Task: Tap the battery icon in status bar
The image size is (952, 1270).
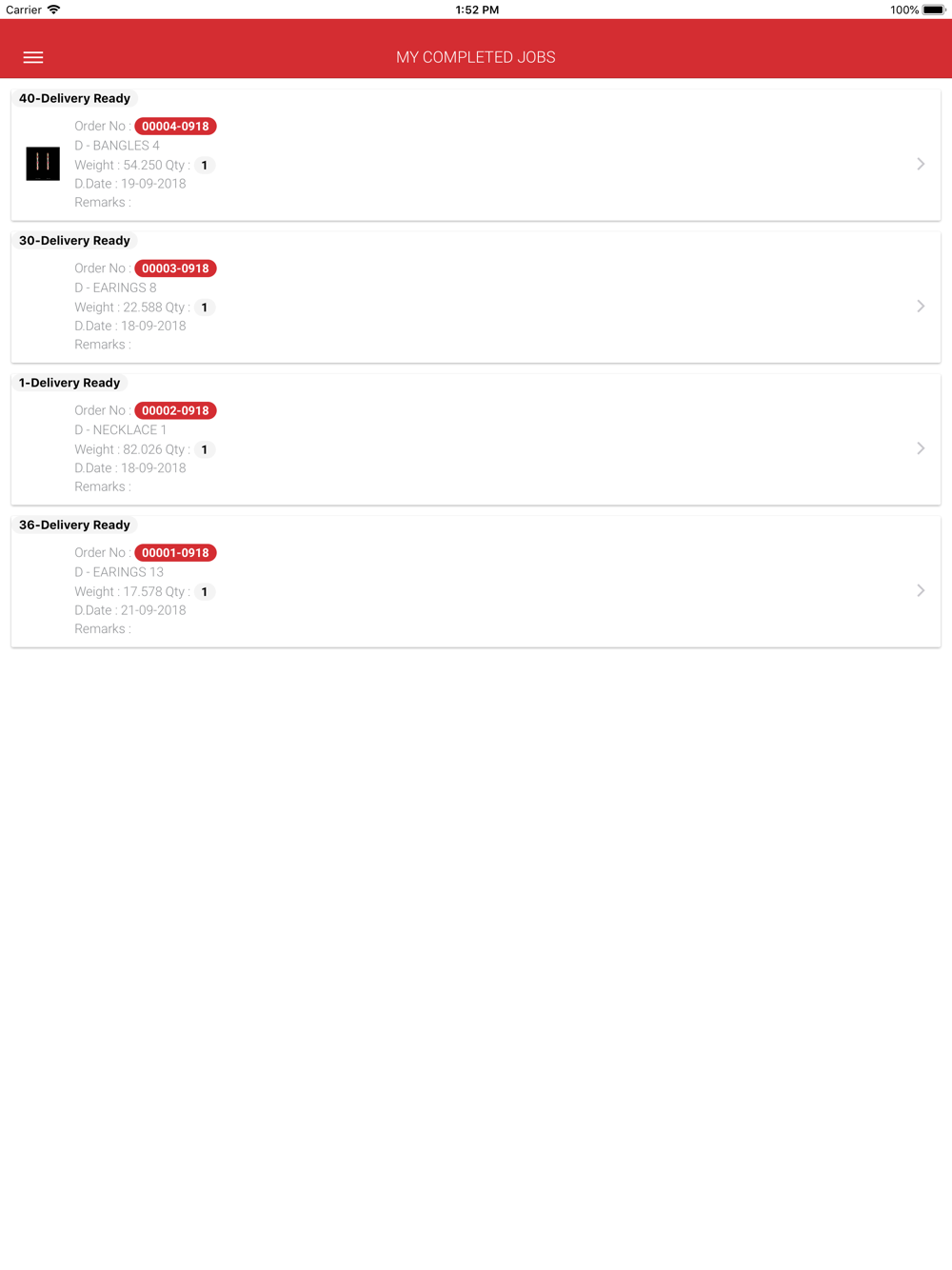Action: click(x=933, y=10)
